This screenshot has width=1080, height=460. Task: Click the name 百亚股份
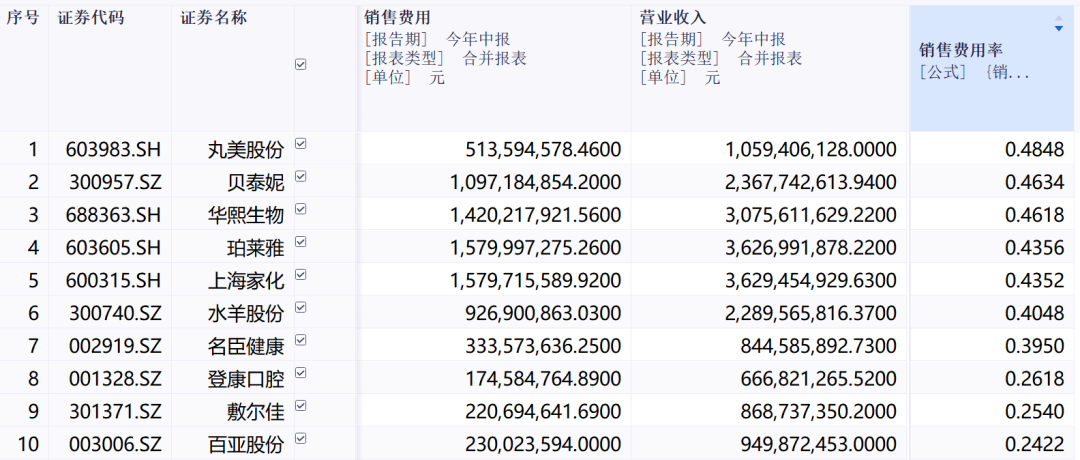point(246,445)
